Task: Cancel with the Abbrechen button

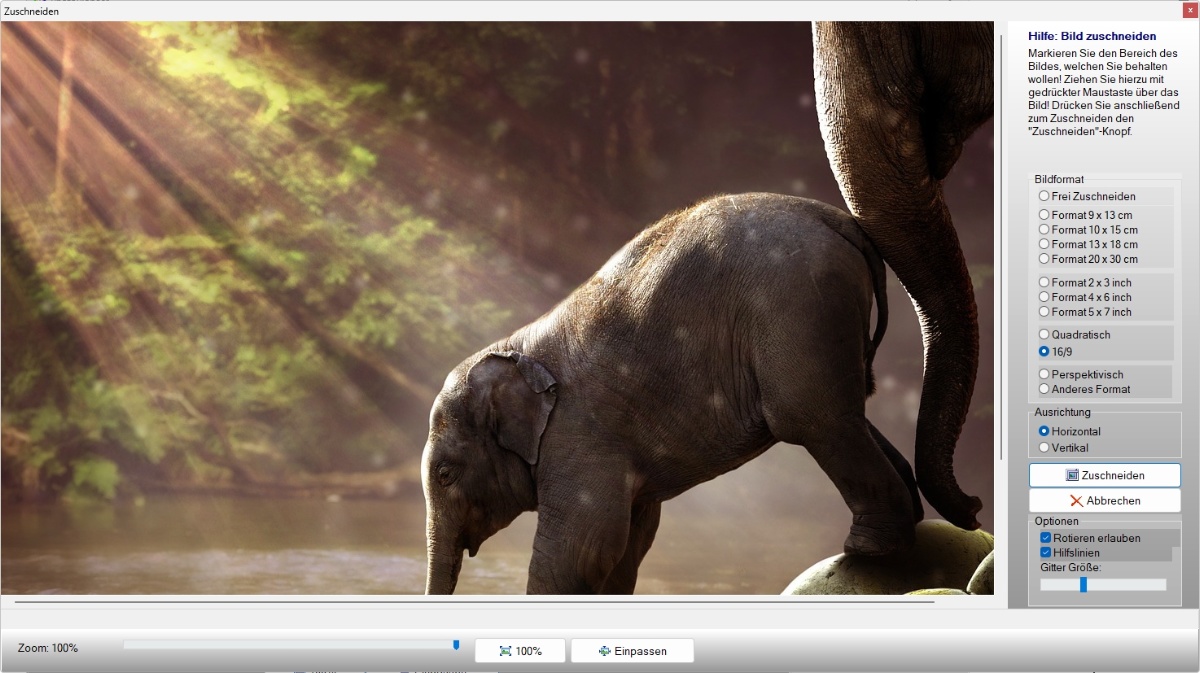Action: pos(1105,500)
